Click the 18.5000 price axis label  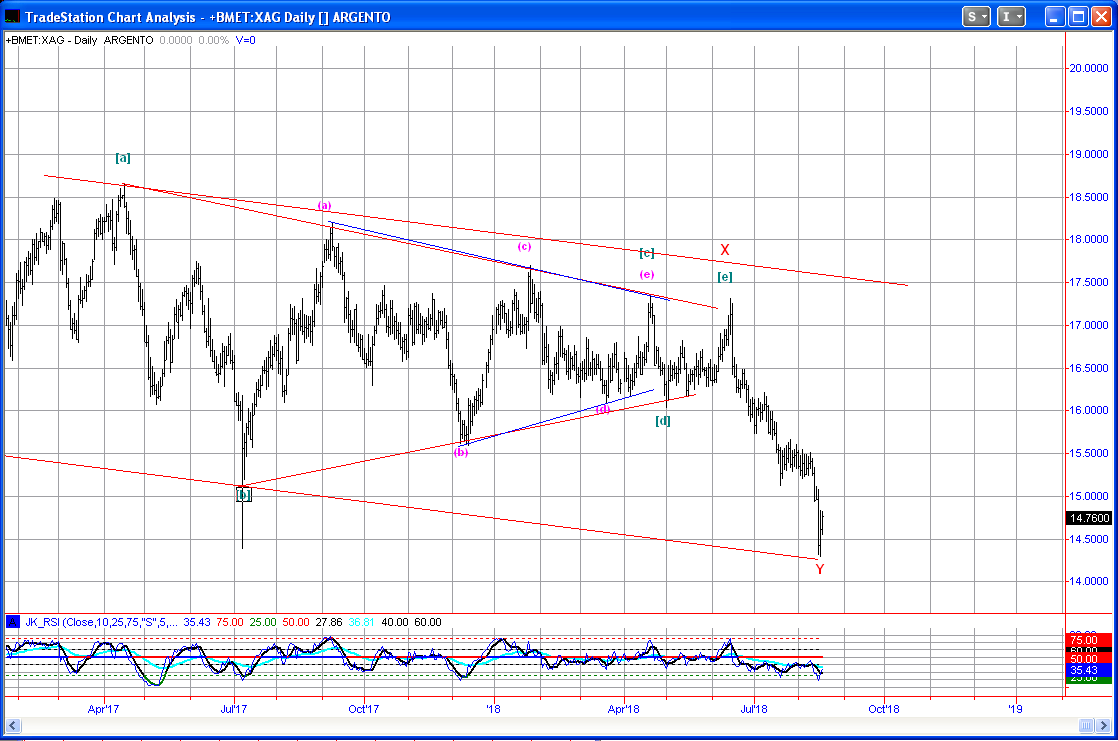coord(1088,197)
